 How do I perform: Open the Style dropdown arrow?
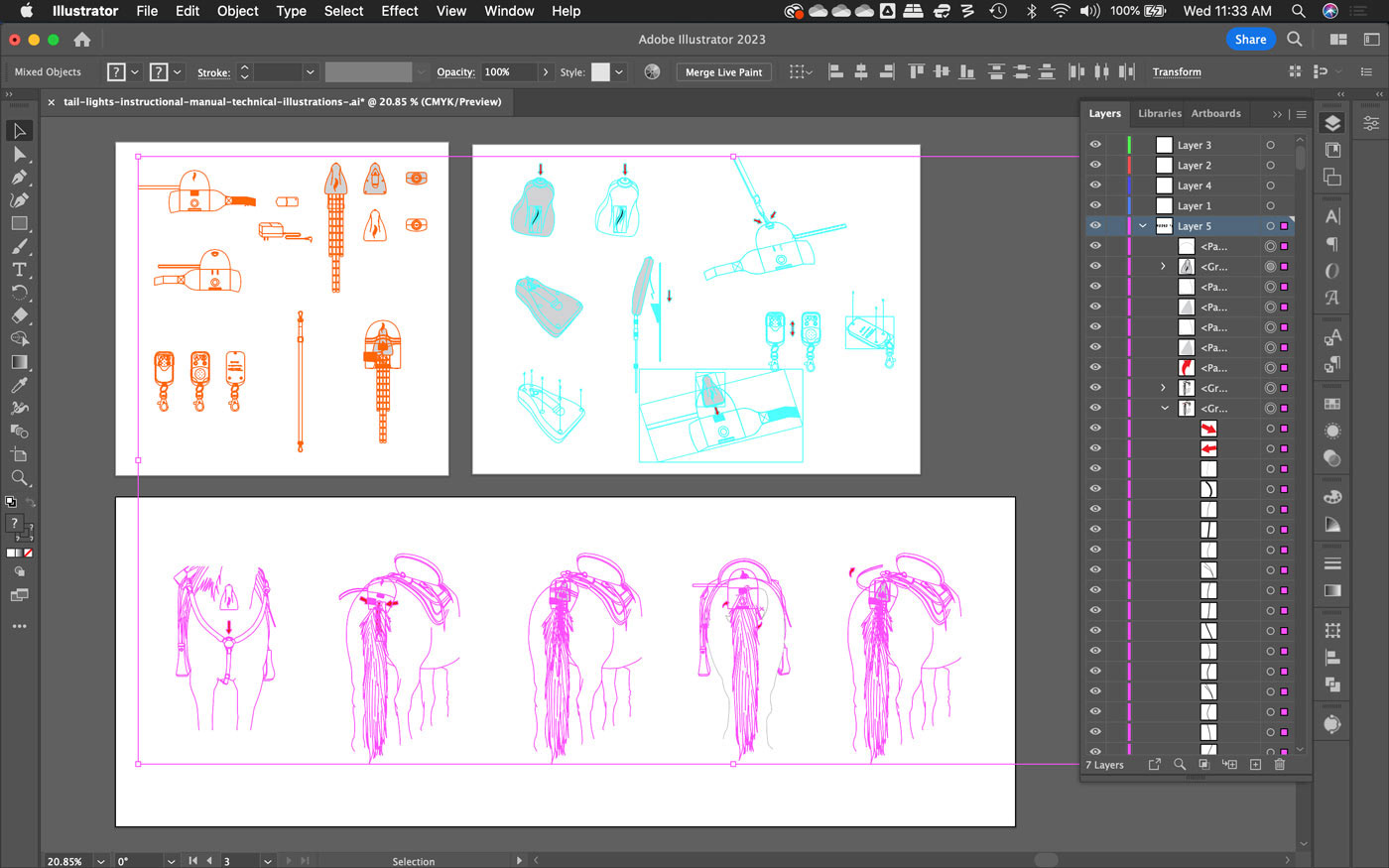point(619,72)
